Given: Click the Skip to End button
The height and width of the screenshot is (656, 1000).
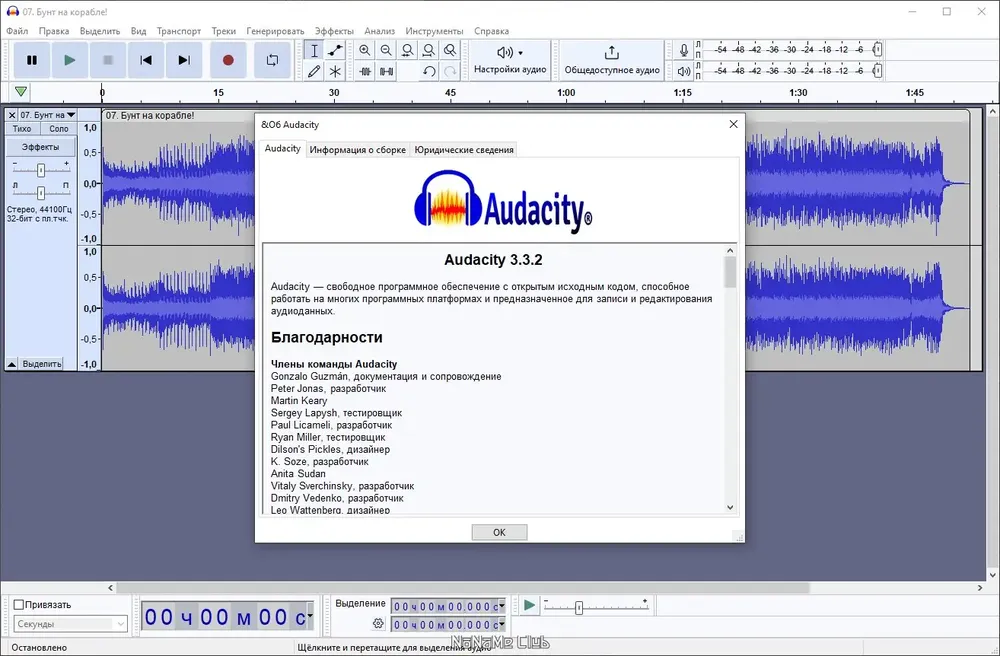Looking at the screenshot, I should [184, 60].
